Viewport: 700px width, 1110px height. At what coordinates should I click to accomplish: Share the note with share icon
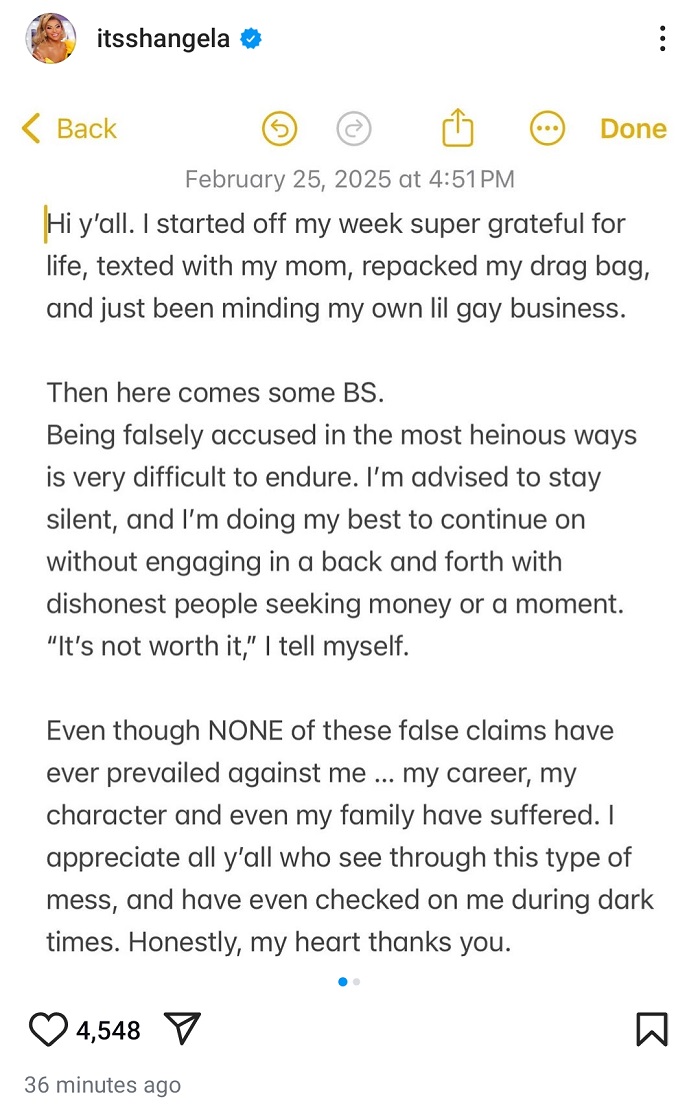pyautogui.click(x=458, y=127)
